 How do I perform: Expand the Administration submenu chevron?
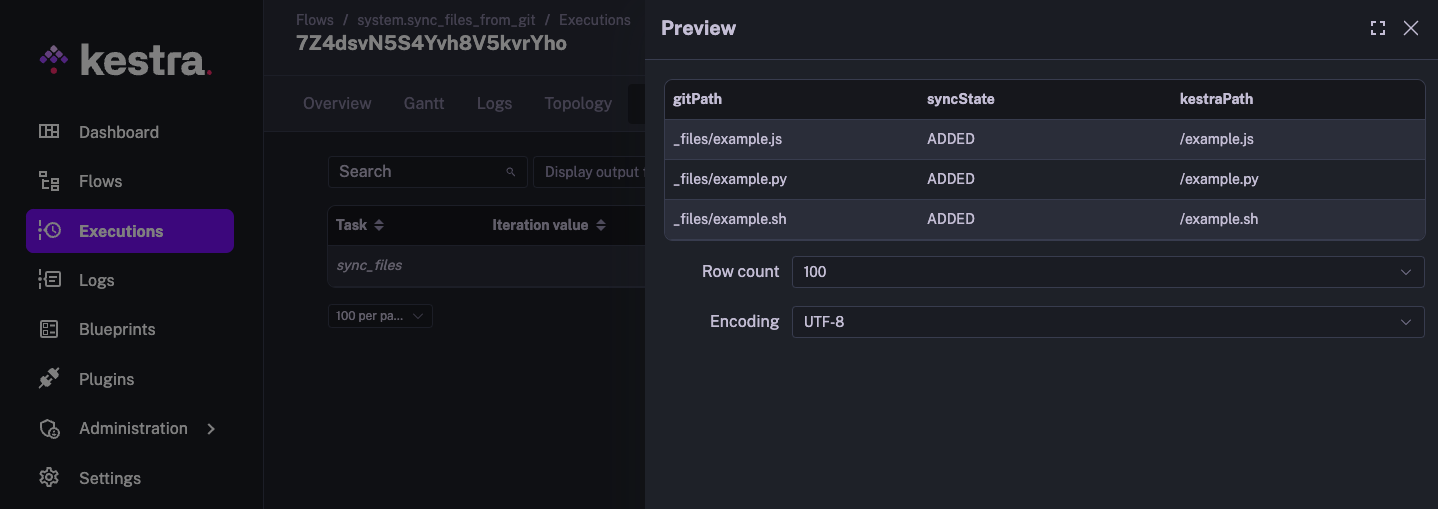click(211, 429)
